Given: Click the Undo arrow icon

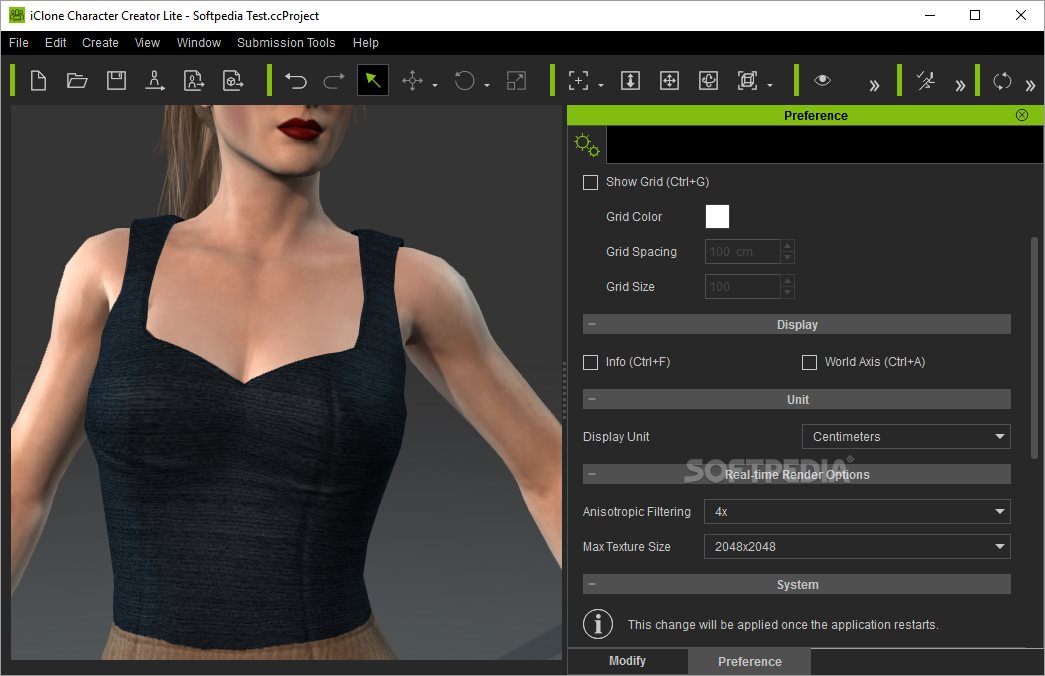Looking at the screenshot, I should tap(295, 81).
